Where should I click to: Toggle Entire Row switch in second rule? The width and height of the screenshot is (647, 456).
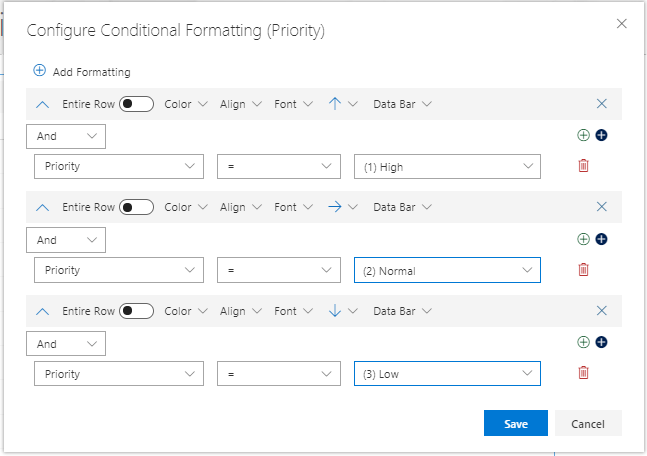pyautogui.click(x=137, y=207)
